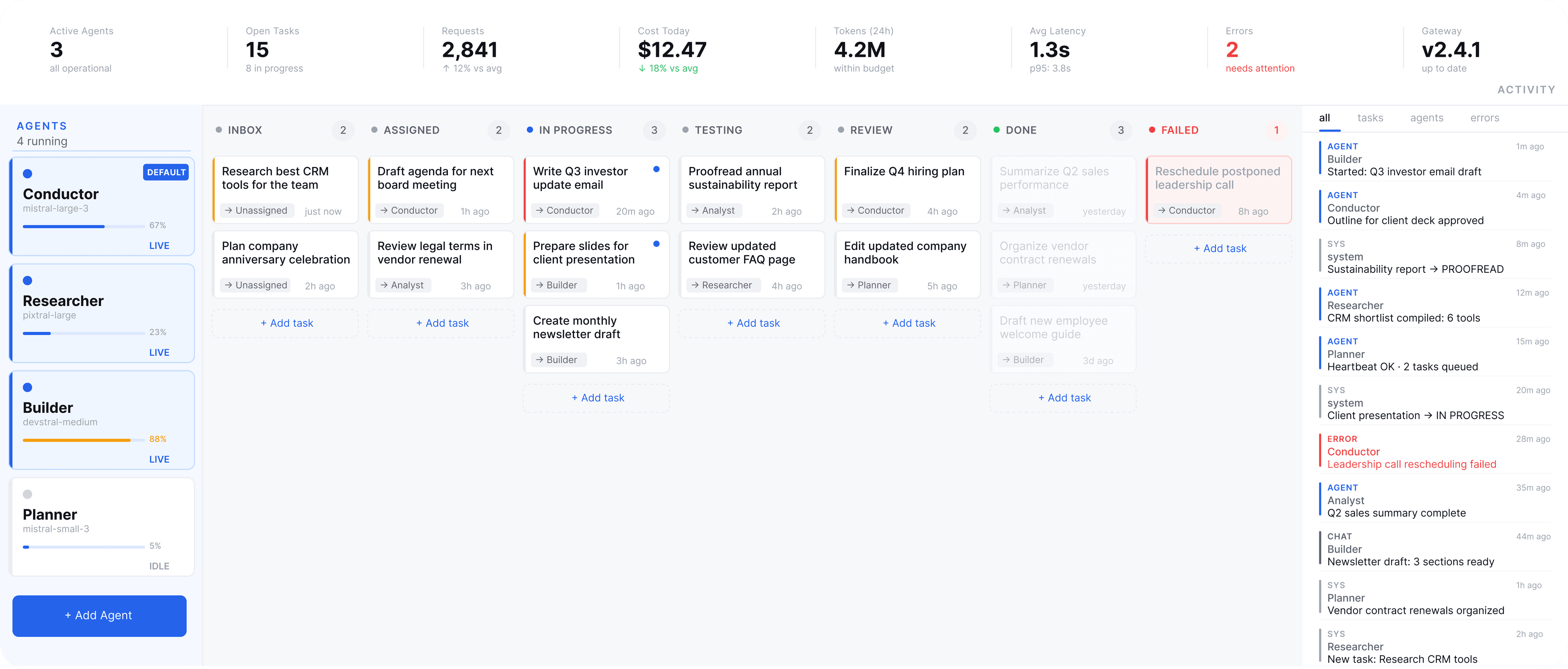Click the Add Agent button
The image size is (1568, 669).
(x=99, y=615)
